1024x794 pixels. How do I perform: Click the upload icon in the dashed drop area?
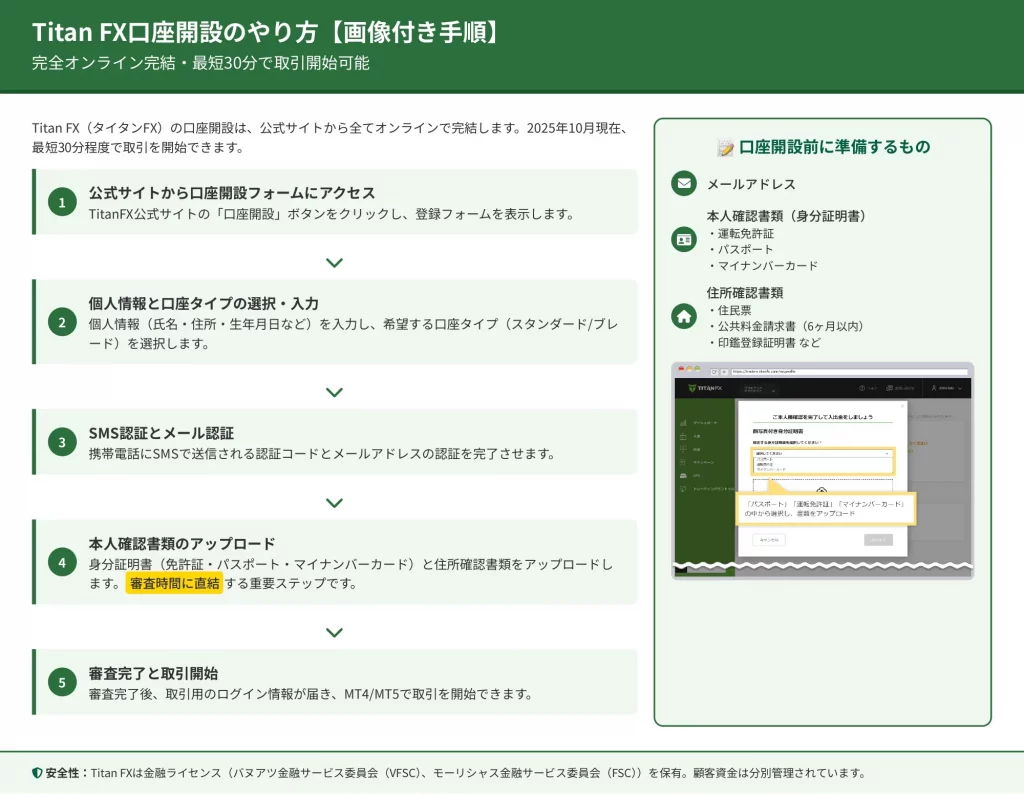pyautogui.click(x=821, y=490)
